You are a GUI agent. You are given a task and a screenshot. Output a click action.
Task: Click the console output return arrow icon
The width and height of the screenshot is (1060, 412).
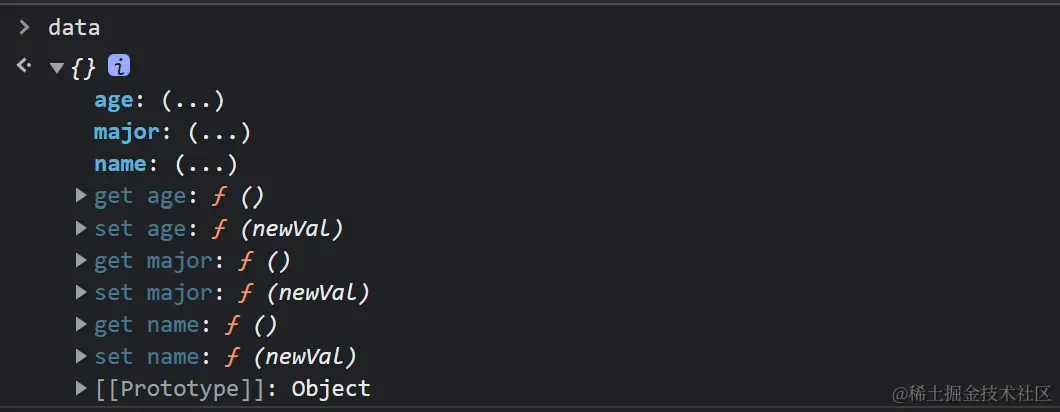(24, 66)
